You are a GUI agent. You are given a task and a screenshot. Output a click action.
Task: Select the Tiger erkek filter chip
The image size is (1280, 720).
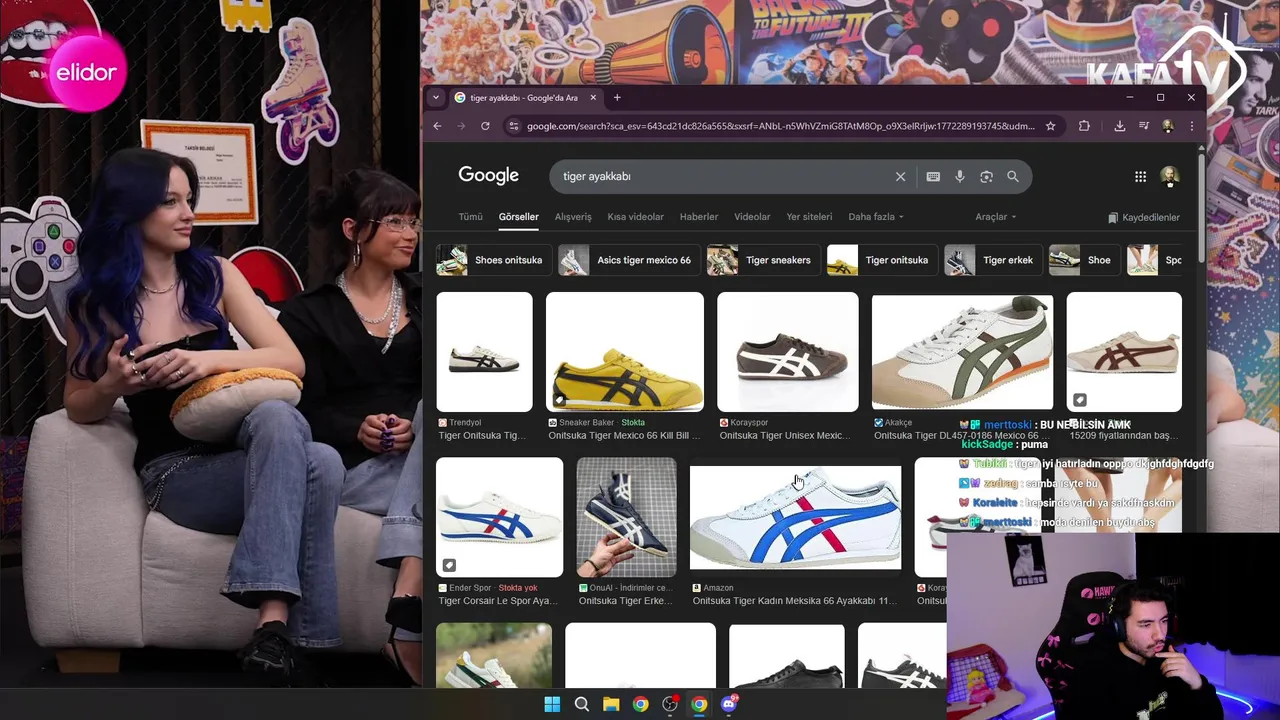tap(992, 260)
